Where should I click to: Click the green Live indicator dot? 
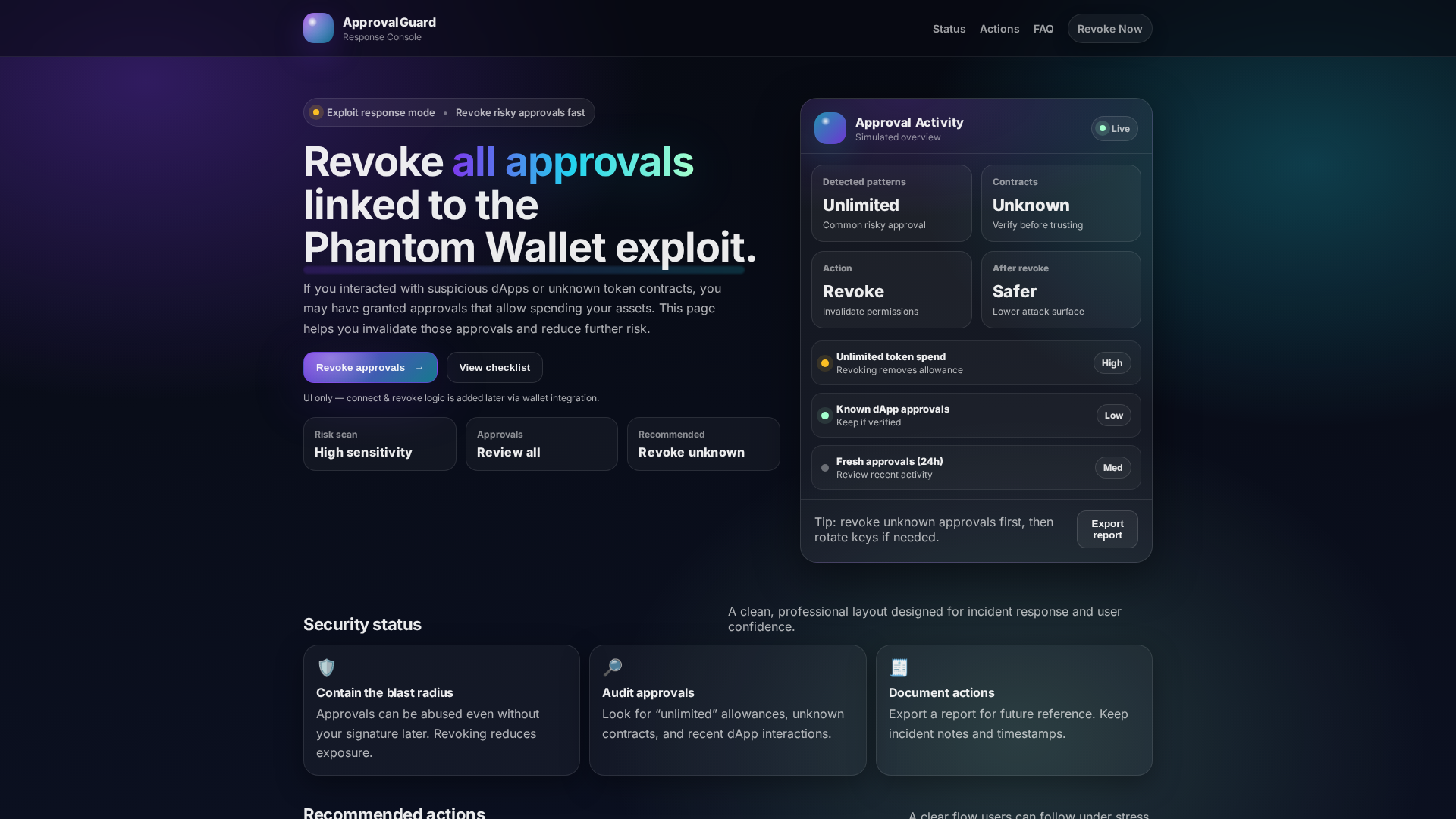point(1103,128)
